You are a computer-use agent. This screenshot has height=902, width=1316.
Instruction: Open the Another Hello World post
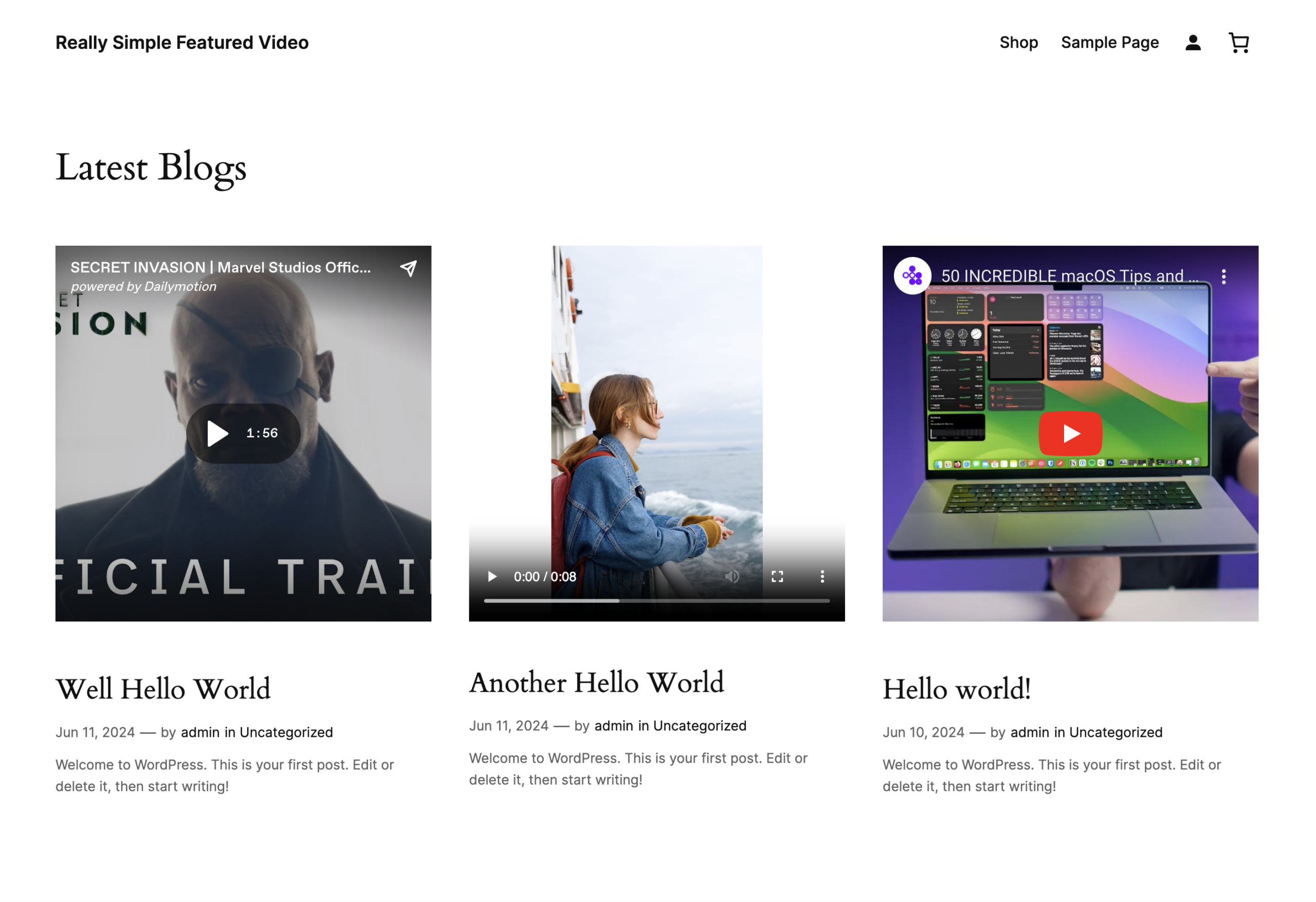point(597,683)
